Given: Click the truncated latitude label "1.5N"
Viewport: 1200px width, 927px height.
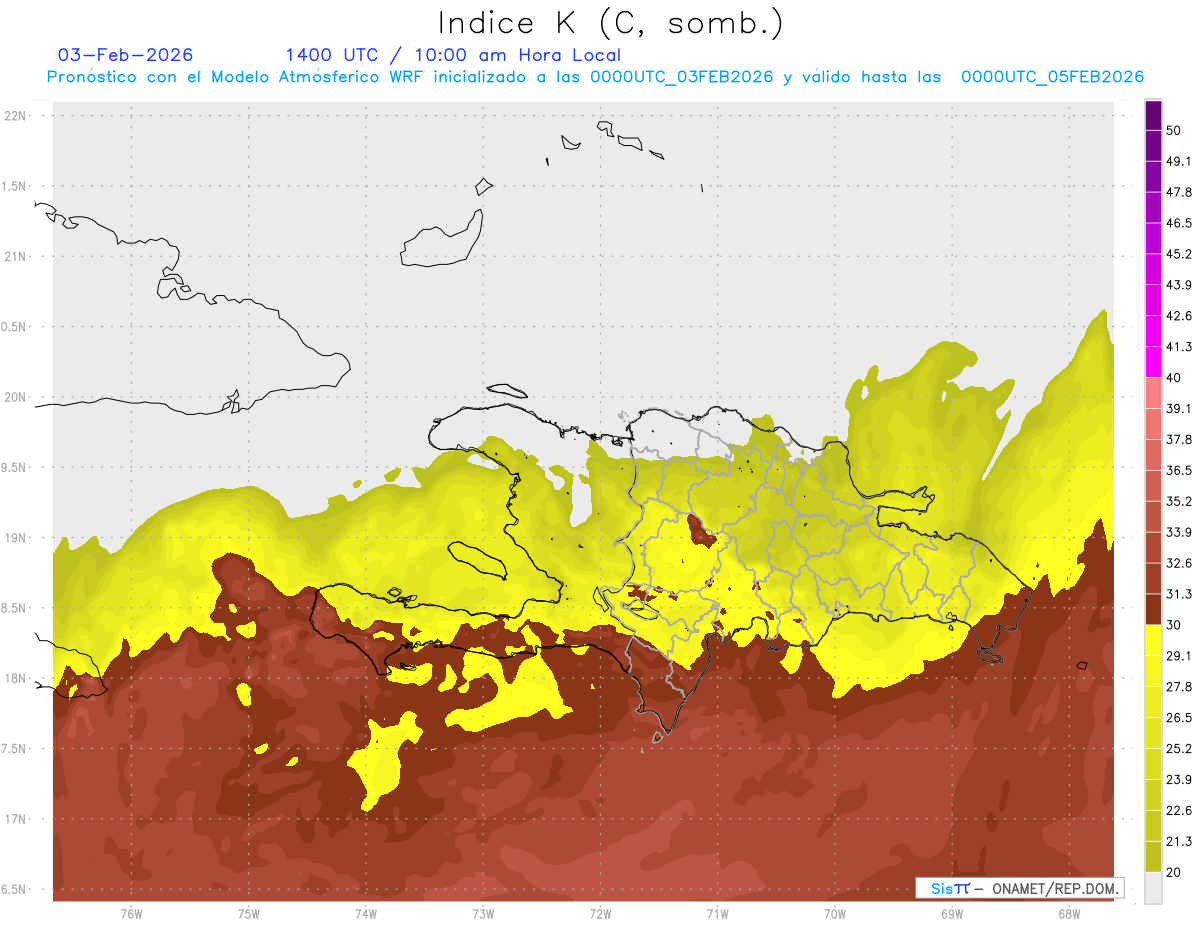Looking at the screenshot, I should click(15, 187).
